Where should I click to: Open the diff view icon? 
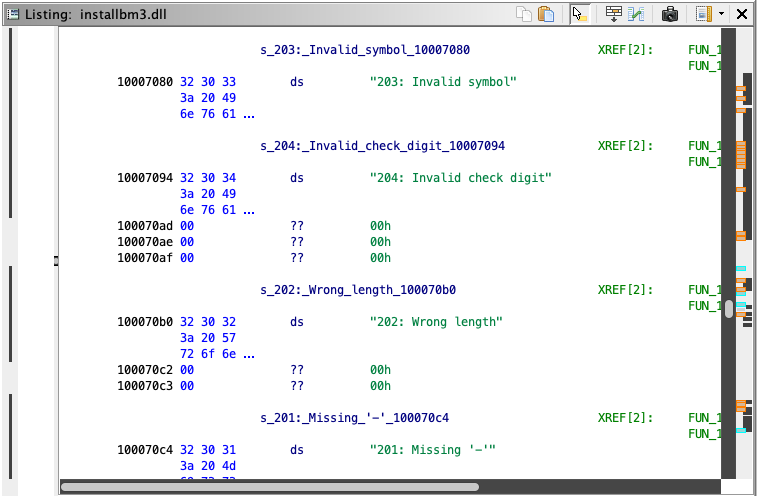636,14
